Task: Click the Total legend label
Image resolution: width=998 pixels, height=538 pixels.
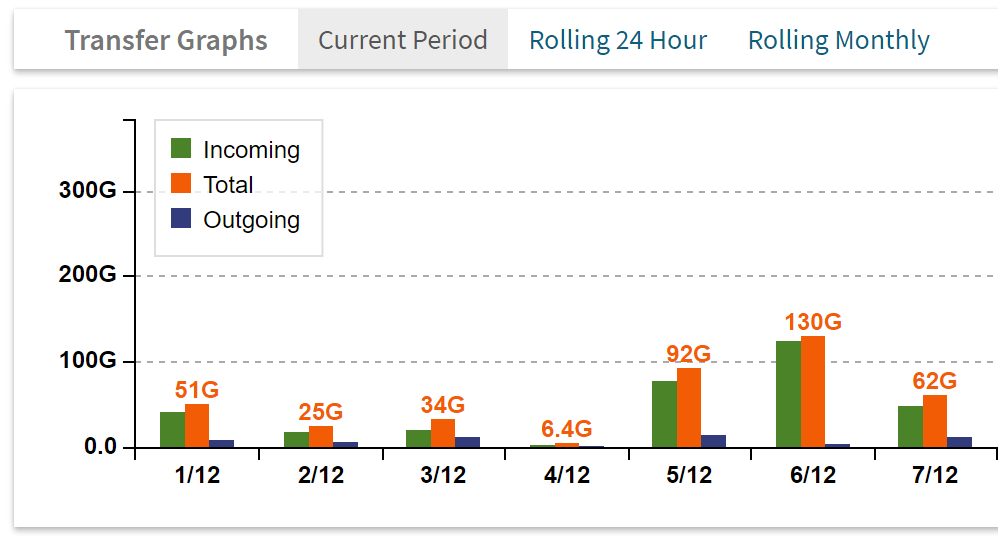Action: tap(228, 185)
